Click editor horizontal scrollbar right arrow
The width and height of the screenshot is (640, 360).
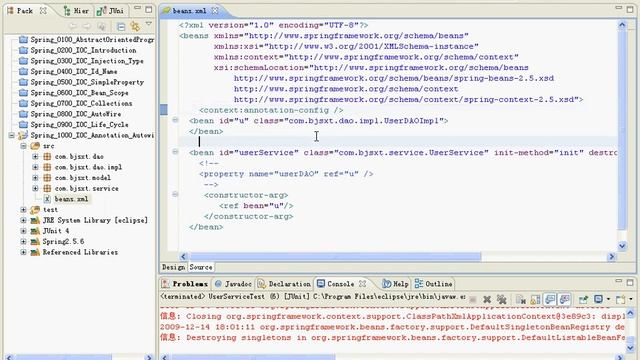pyautogui.click(x=611, y=256)
